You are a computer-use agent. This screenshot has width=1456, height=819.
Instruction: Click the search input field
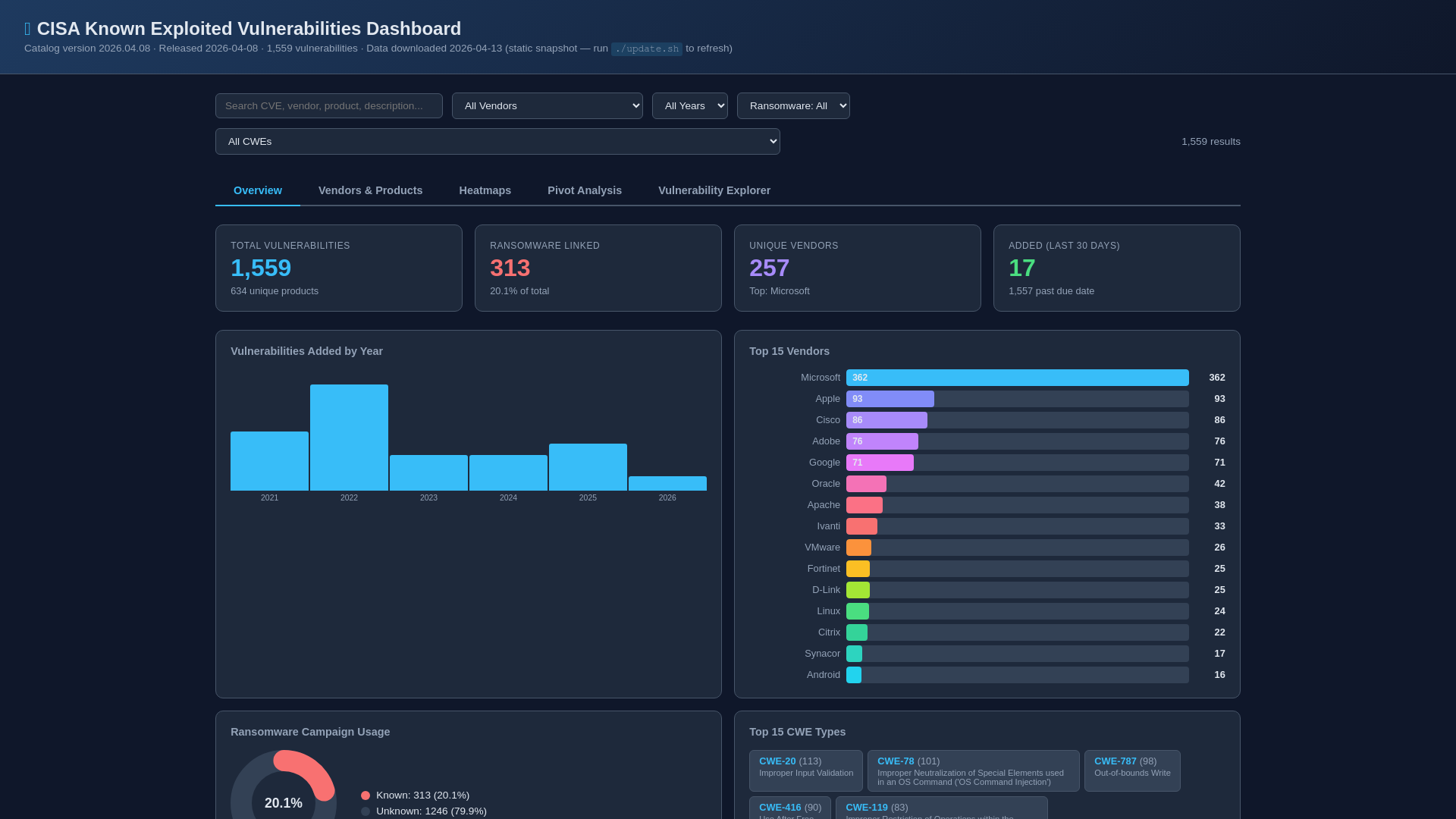[328, 105]
